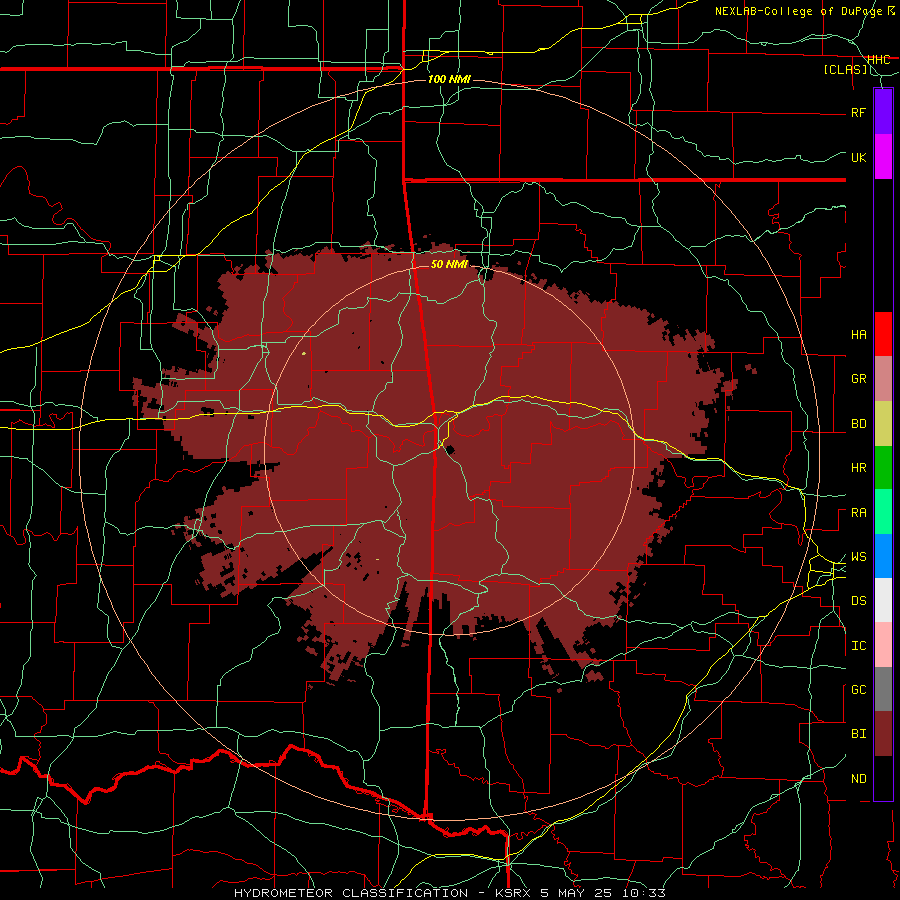
Task: Click the DS legend label
Action: (859, 601)
